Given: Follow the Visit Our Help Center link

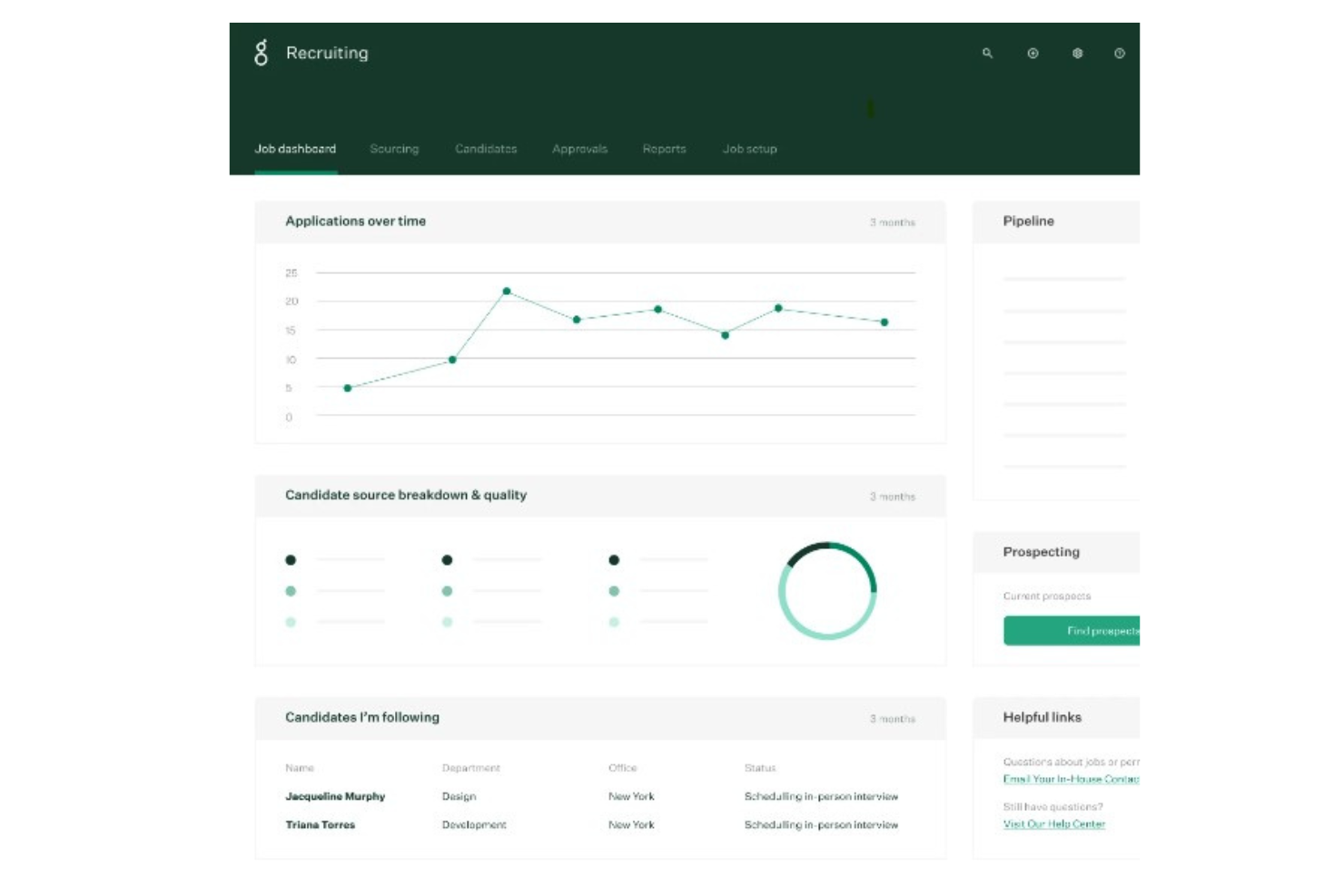Looking at the screenshot, I should point(1053,824).
